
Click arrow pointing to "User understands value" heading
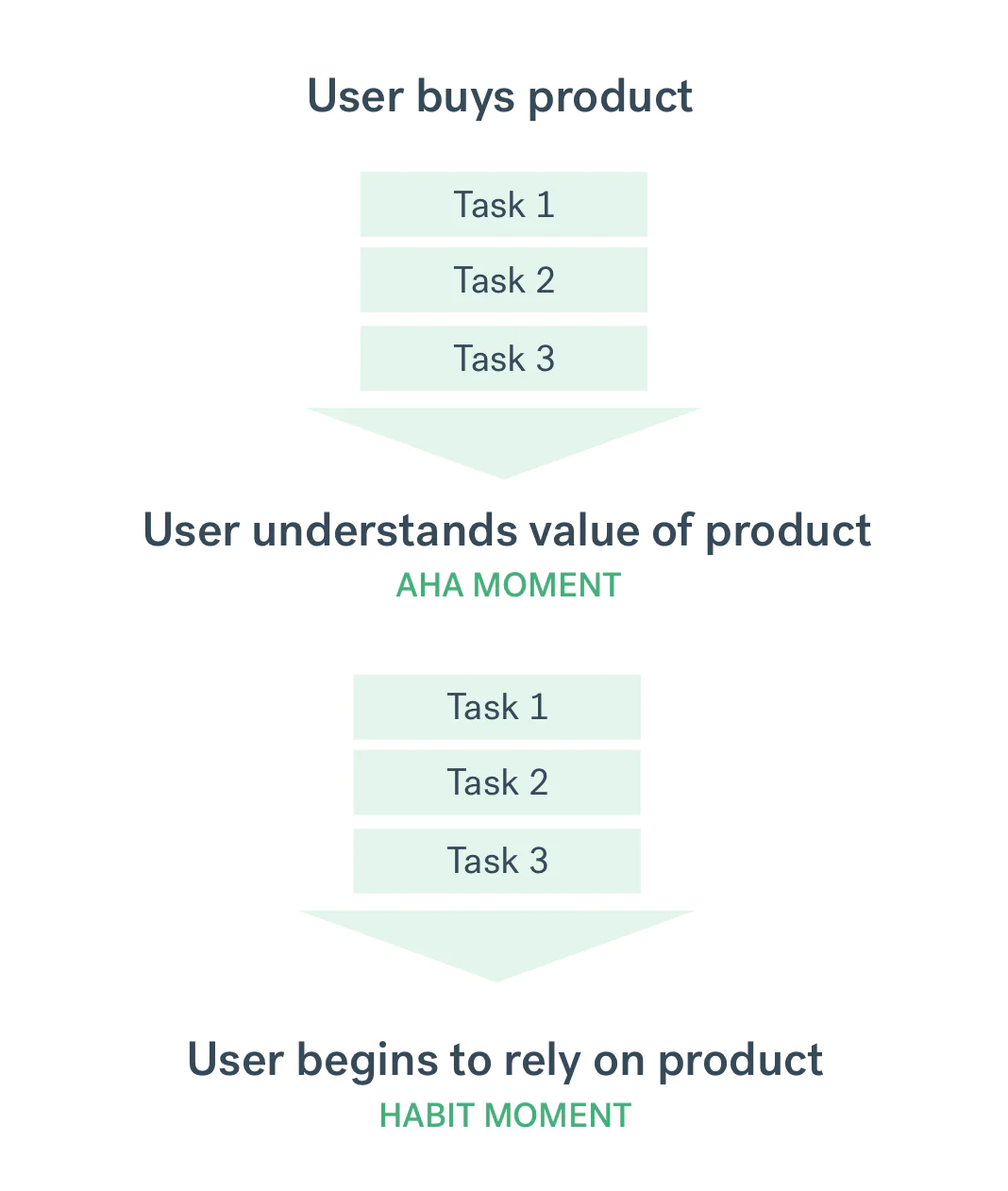click(x=503, y=439)
